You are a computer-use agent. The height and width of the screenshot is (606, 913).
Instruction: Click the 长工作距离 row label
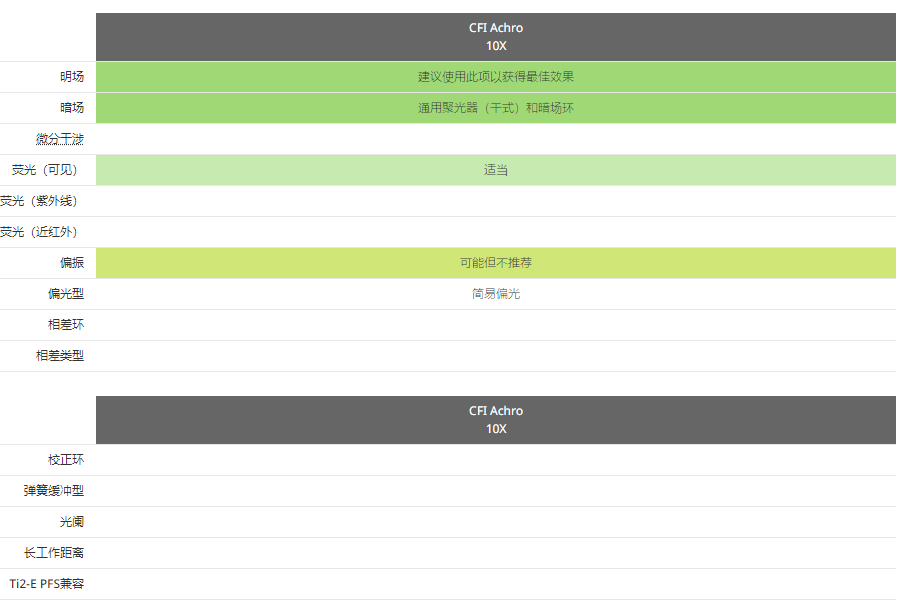54,553
